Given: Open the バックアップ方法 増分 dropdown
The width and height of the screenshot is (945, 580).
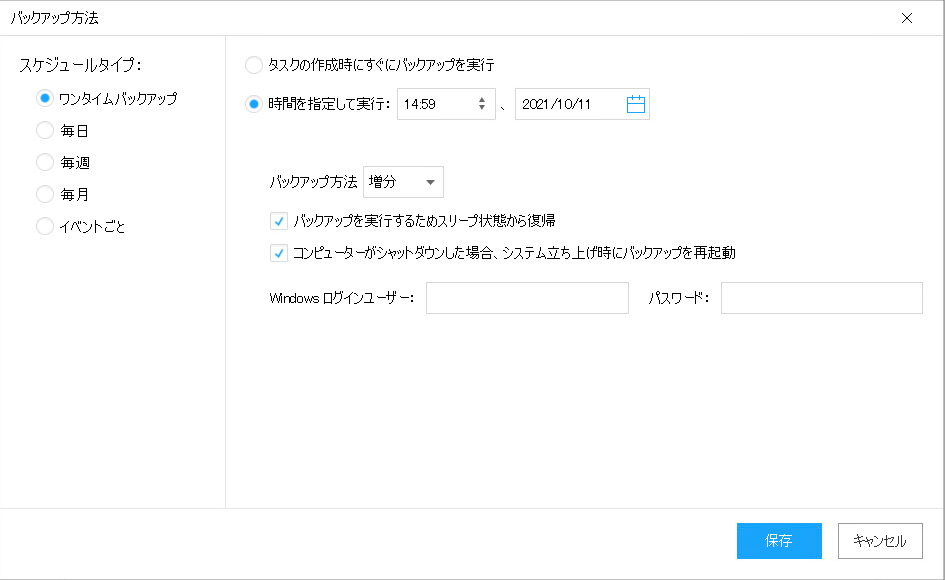Looking at the screenshot, I should [403, 182].
